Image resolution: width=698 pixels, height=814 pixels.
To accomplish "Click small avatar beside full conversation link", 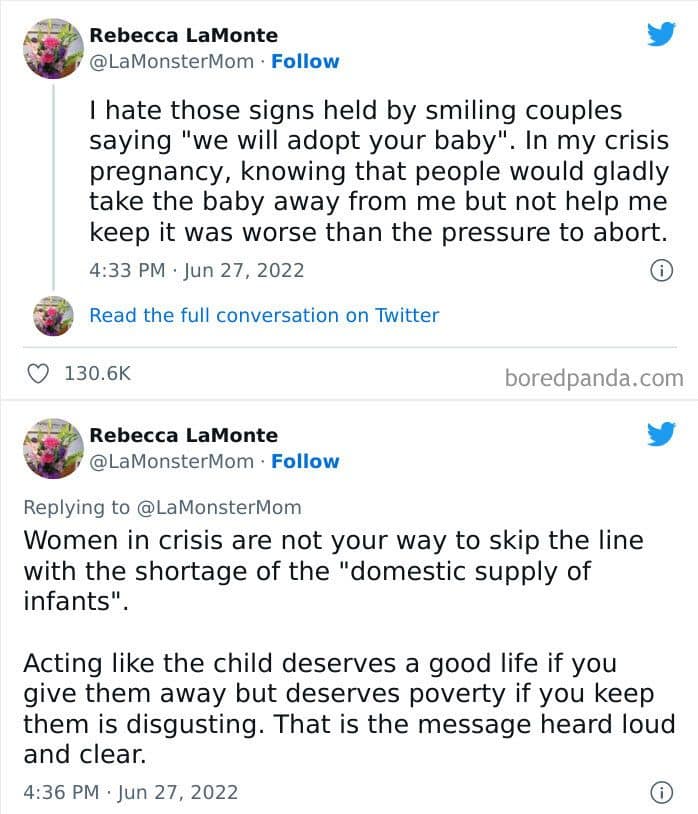I will pos(53,316).
